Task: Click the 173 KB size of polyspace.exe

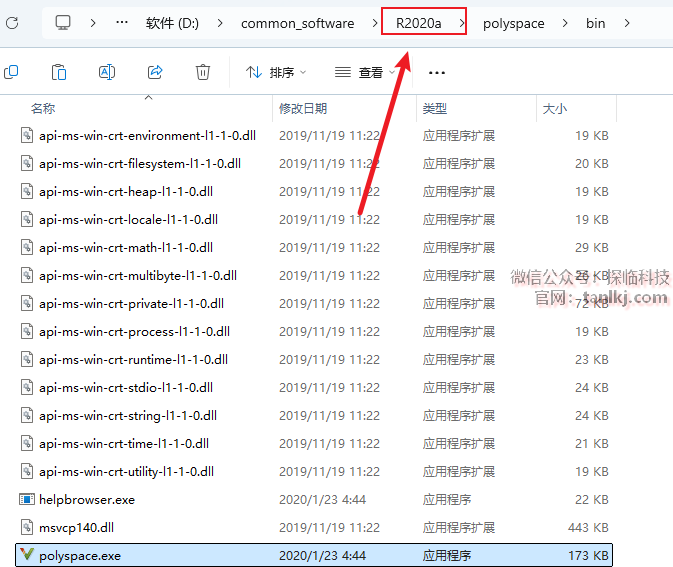Action: pyautogui.click(x=588, y=556)
